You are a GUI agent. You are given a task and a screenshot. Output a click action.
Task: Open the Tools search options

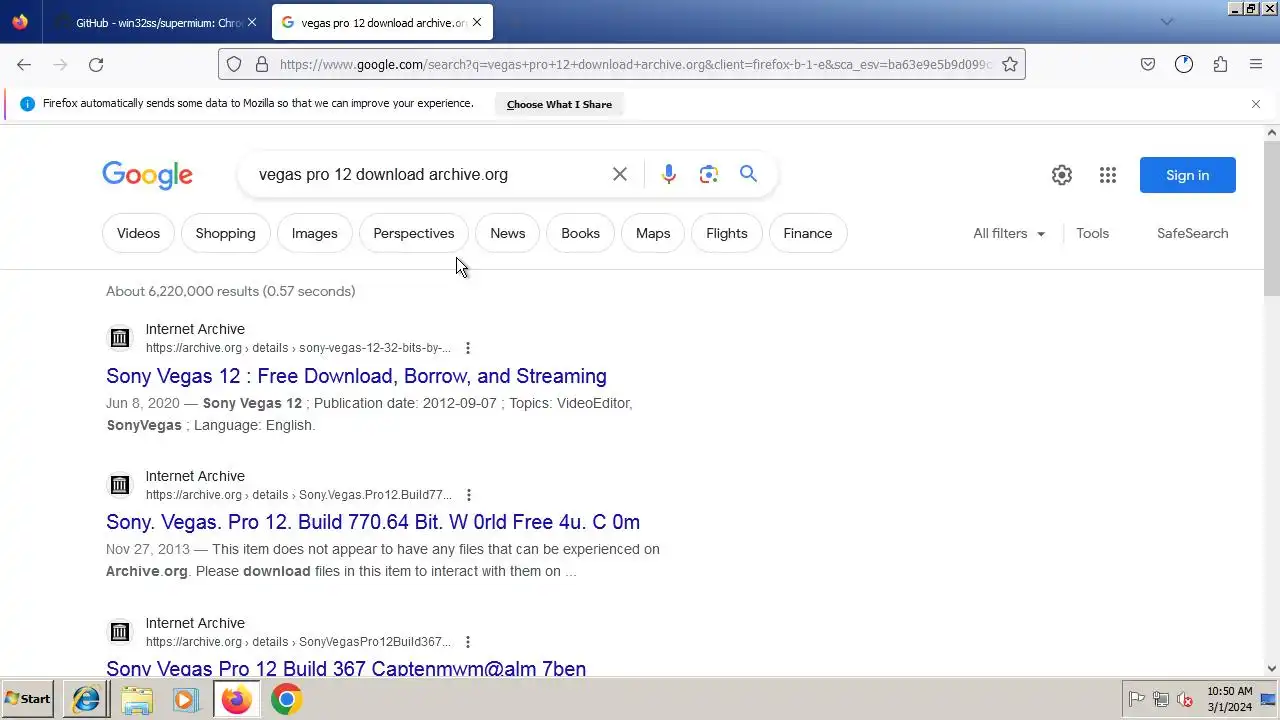click(x=1092, y=233)
